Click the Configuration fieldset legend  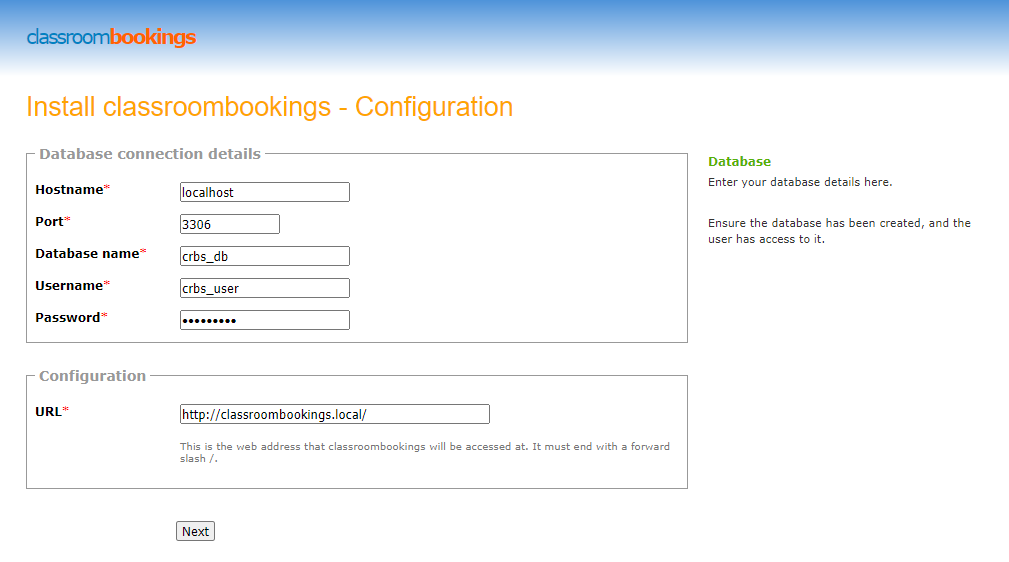click(x=92, y=376)
